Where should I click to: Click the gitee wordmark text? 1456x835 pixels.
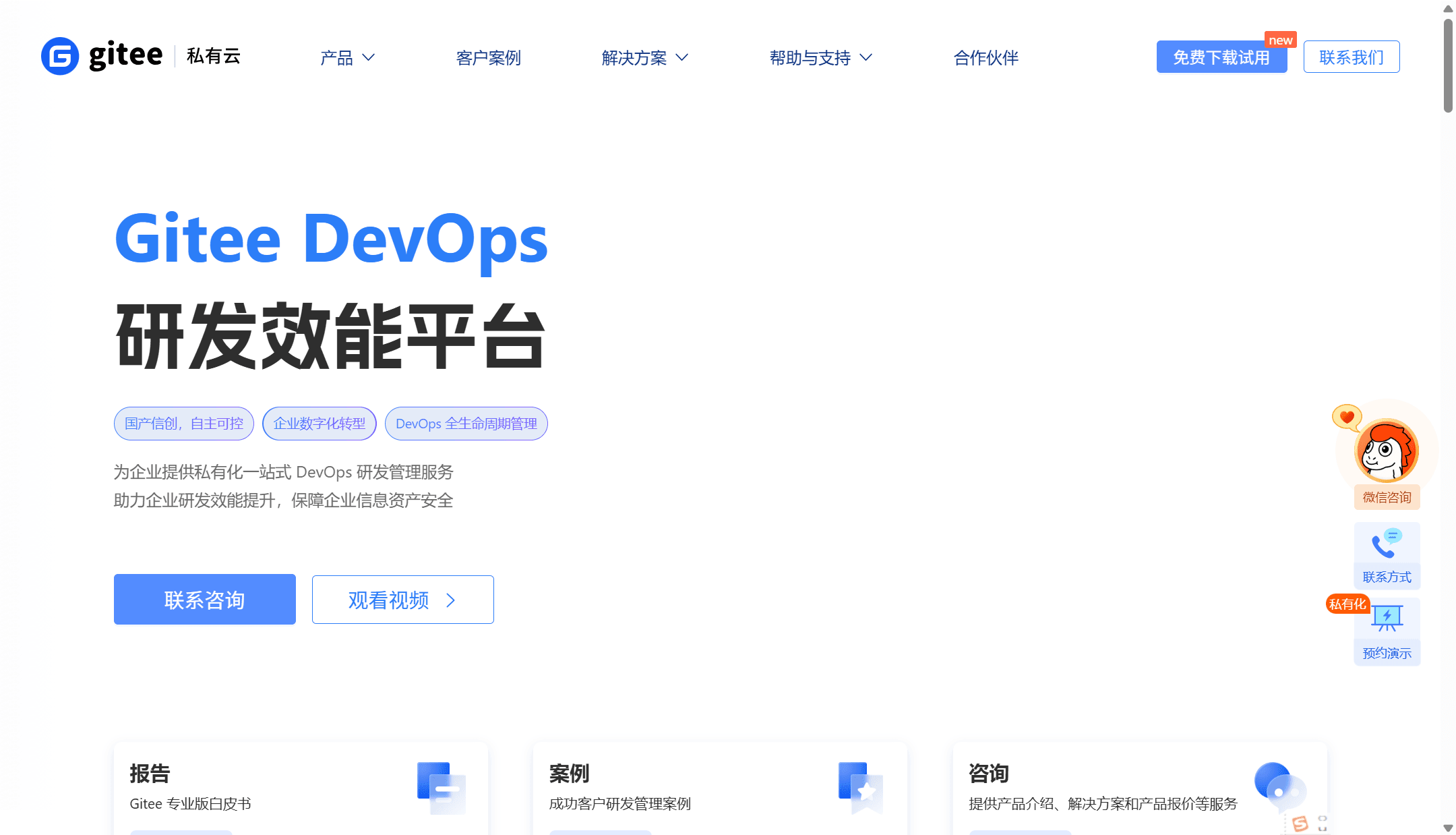(125, 55)
